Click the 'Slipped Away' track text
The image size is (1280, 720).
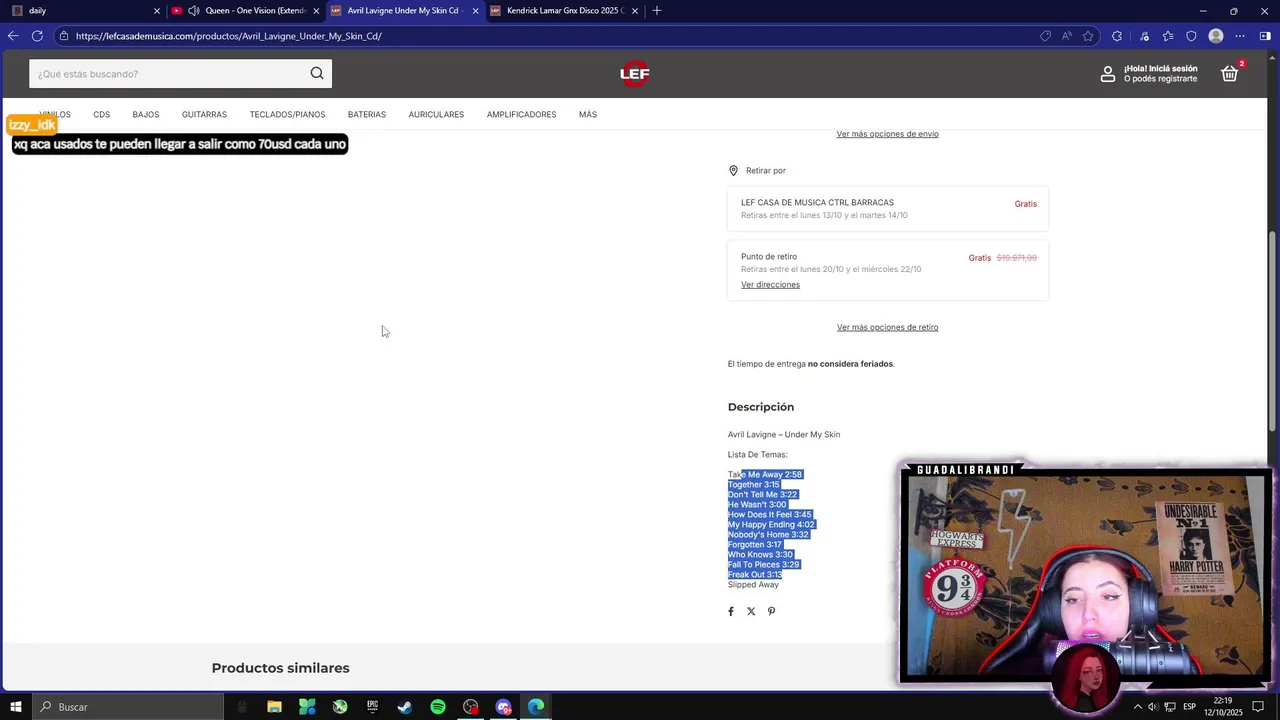pos(753,585)
